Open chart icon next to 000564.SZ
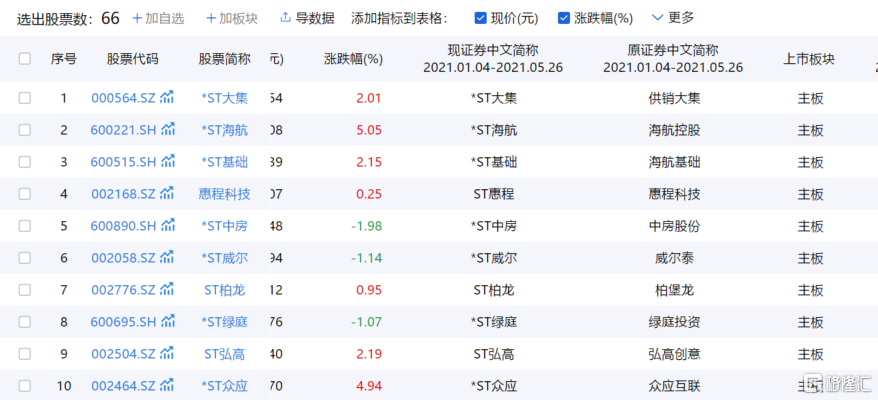Image resolution: width=878 pixels, height=400 pixels. point(167,97)
